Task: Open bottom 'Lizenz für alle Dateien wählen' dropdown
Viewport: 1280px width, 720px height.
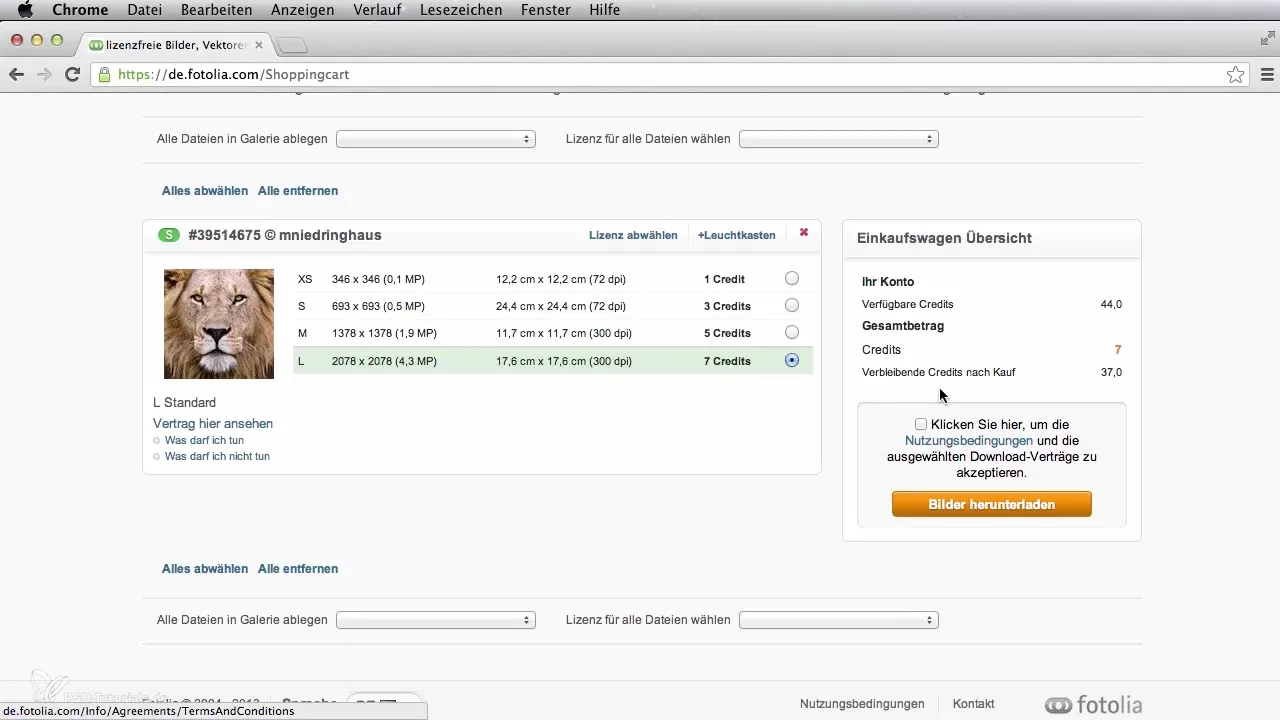Action: point(838,620)
